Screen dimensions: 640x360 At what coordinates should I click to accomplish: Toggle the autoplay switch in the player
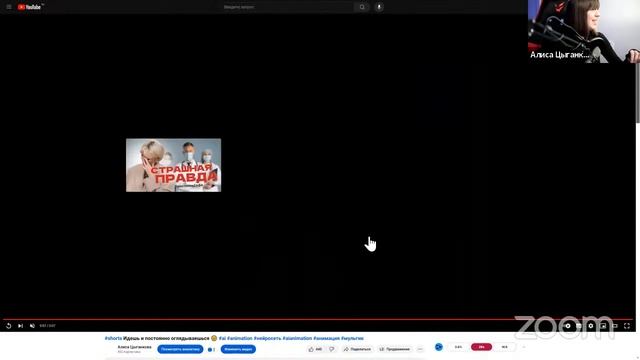[x=567, y=326]
